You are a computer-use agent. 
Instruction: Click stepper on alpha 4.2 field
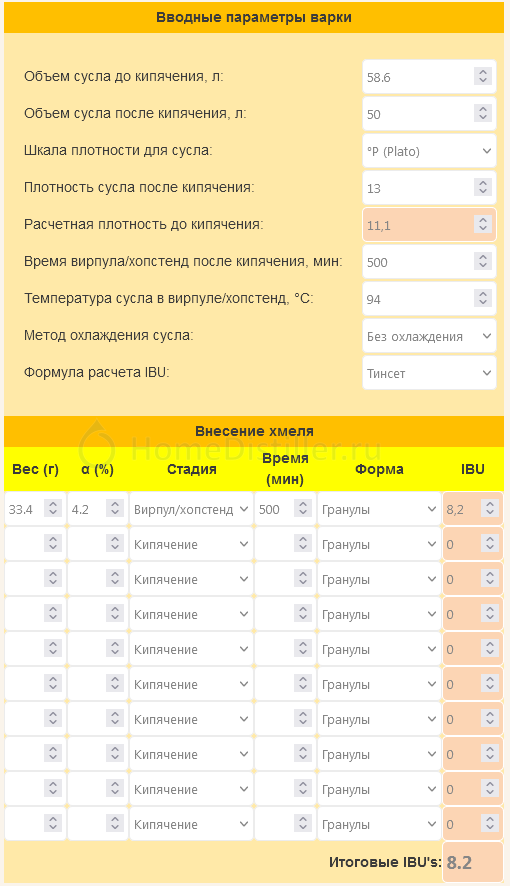click(x=115, y=509)
